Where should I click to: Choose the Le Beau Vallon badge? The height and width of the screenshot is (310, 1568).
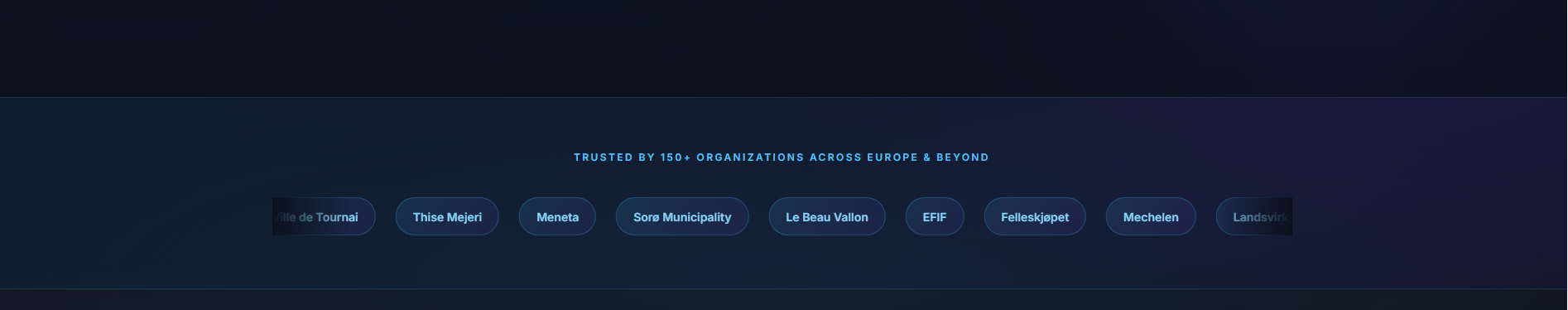click(x=827, y=216)
